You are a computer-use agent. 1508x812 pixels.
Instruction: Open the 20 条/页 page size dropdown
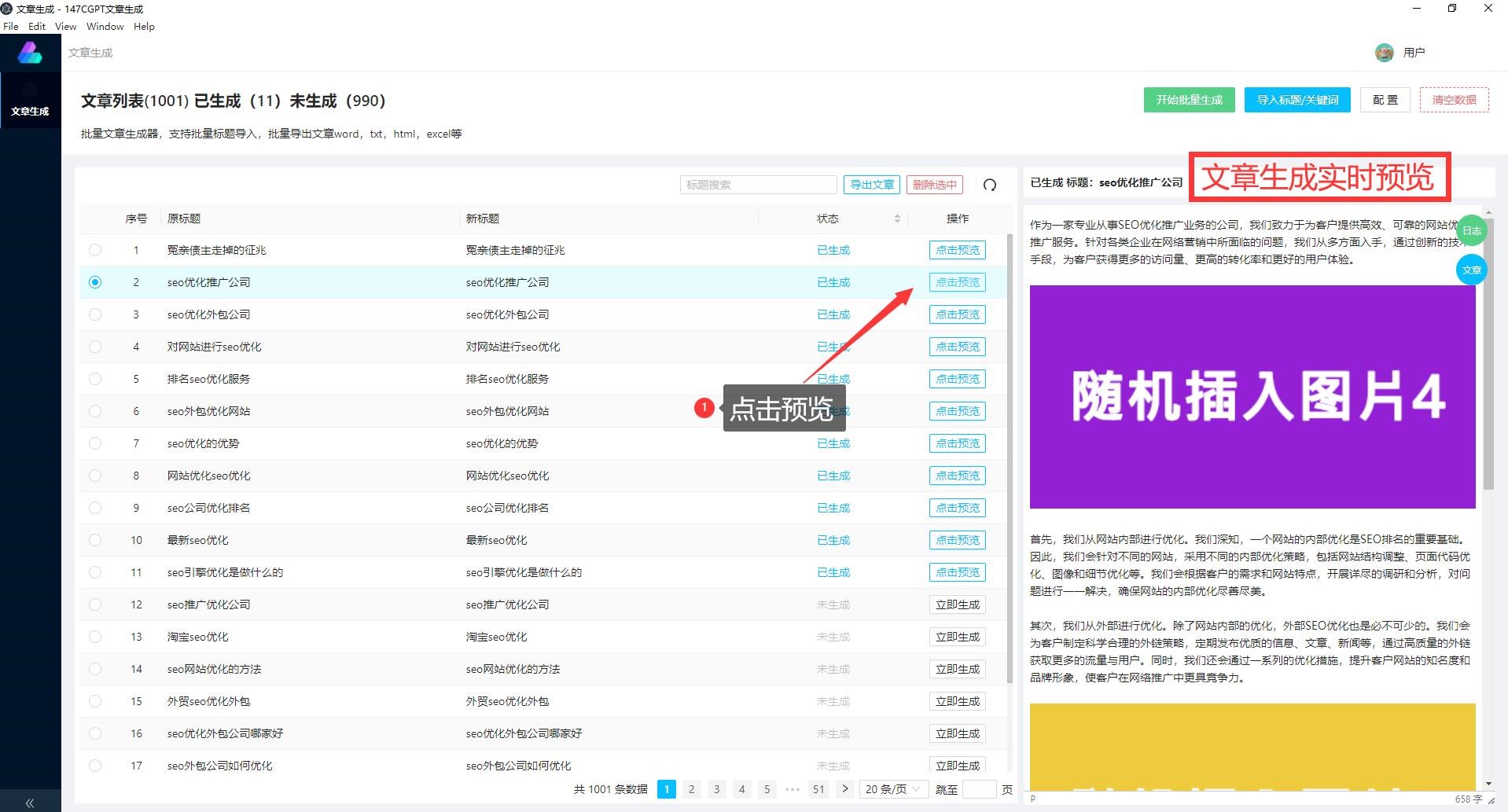coord(892,789)
